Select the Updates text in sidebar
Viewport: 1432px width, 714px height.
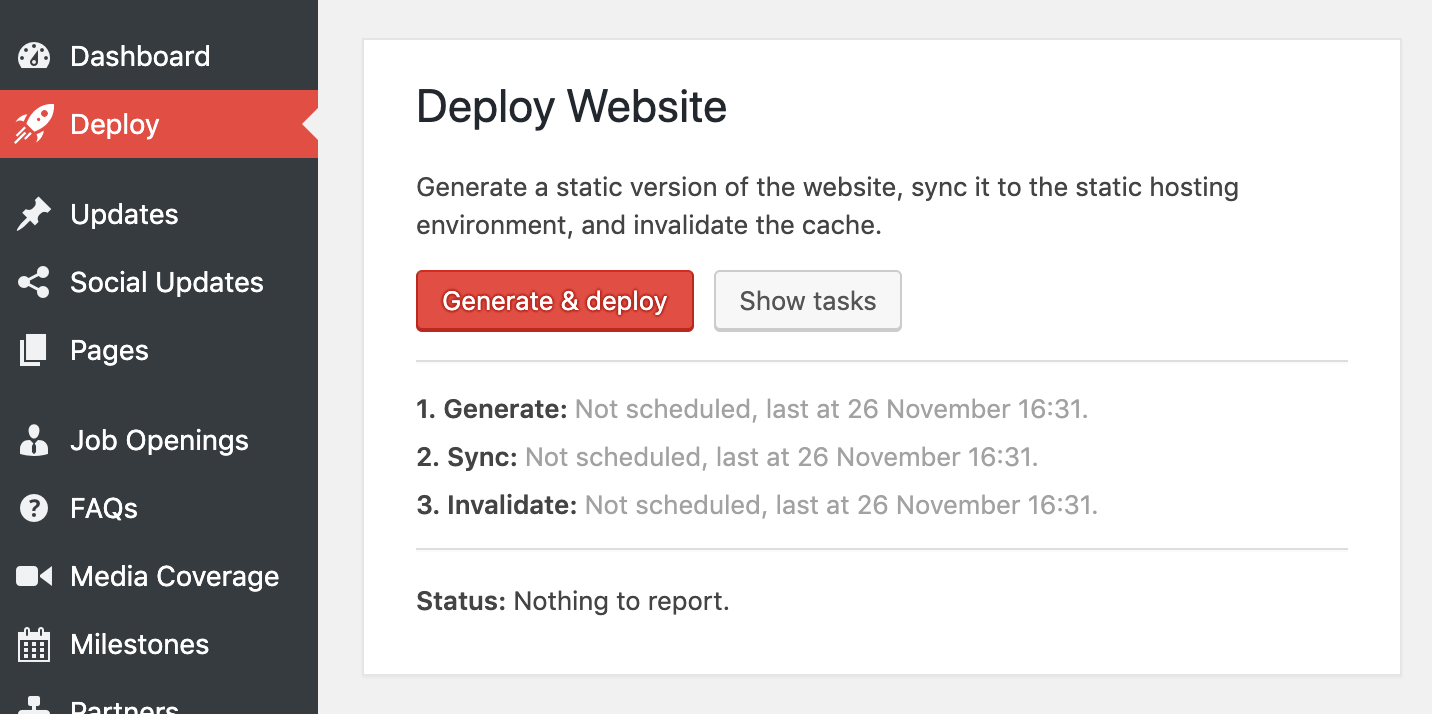tap(124, 215)
